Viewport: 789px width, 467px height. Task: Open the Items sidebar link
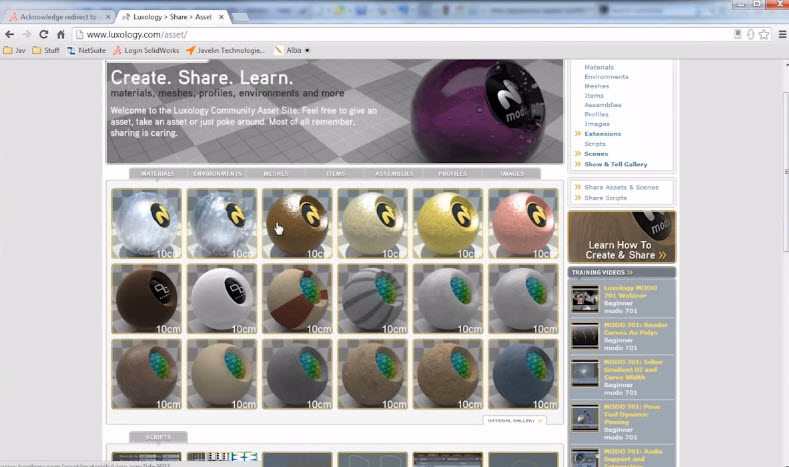594,96
